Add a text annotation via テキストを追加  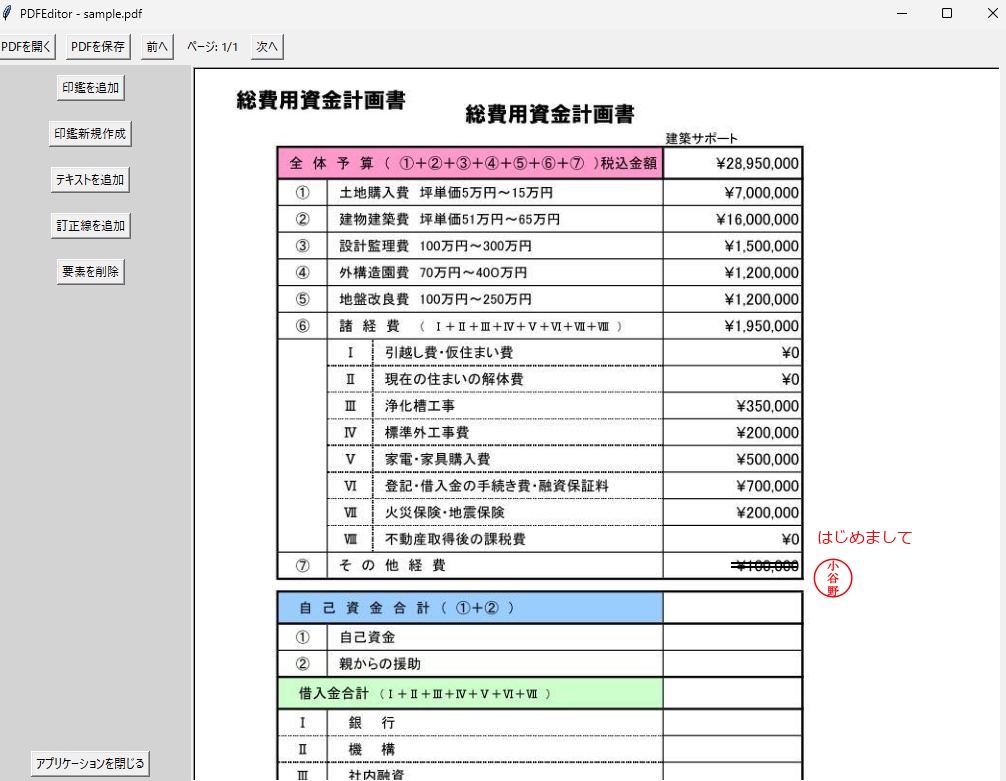point(91,179)
